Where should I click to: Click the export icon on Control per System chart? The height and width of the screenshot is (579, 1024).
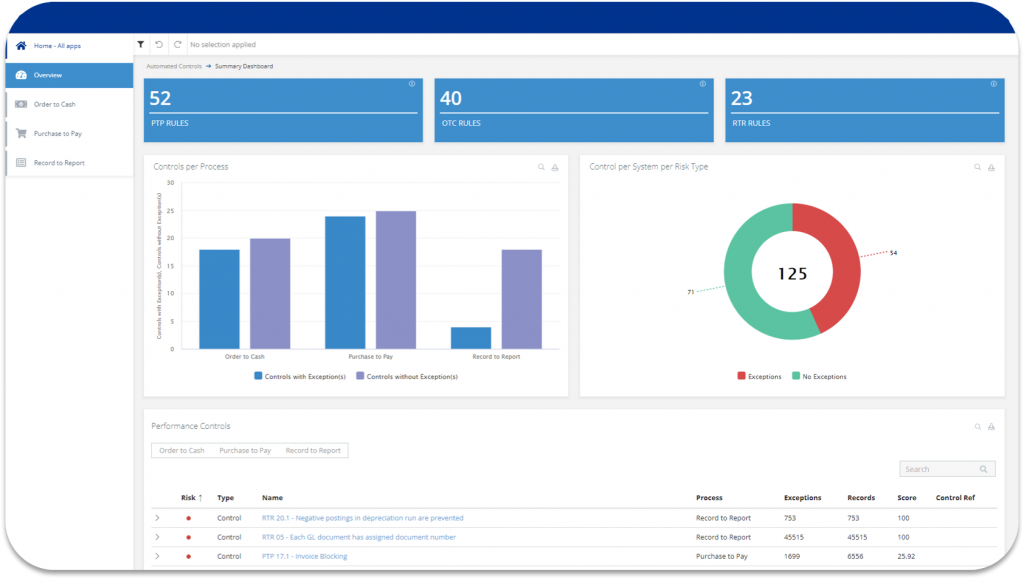point(991,167)
